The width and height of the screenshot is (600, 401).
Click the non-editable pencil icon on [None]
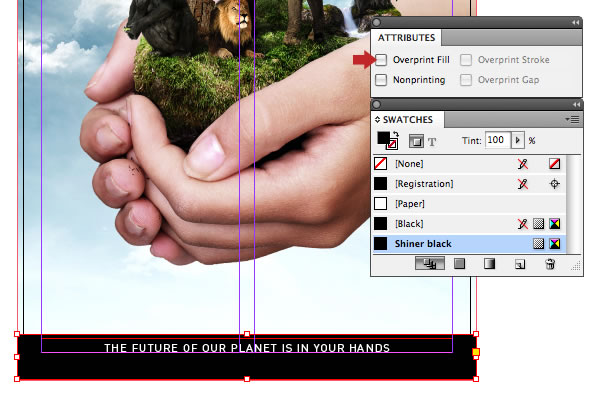tap(523, 164)
